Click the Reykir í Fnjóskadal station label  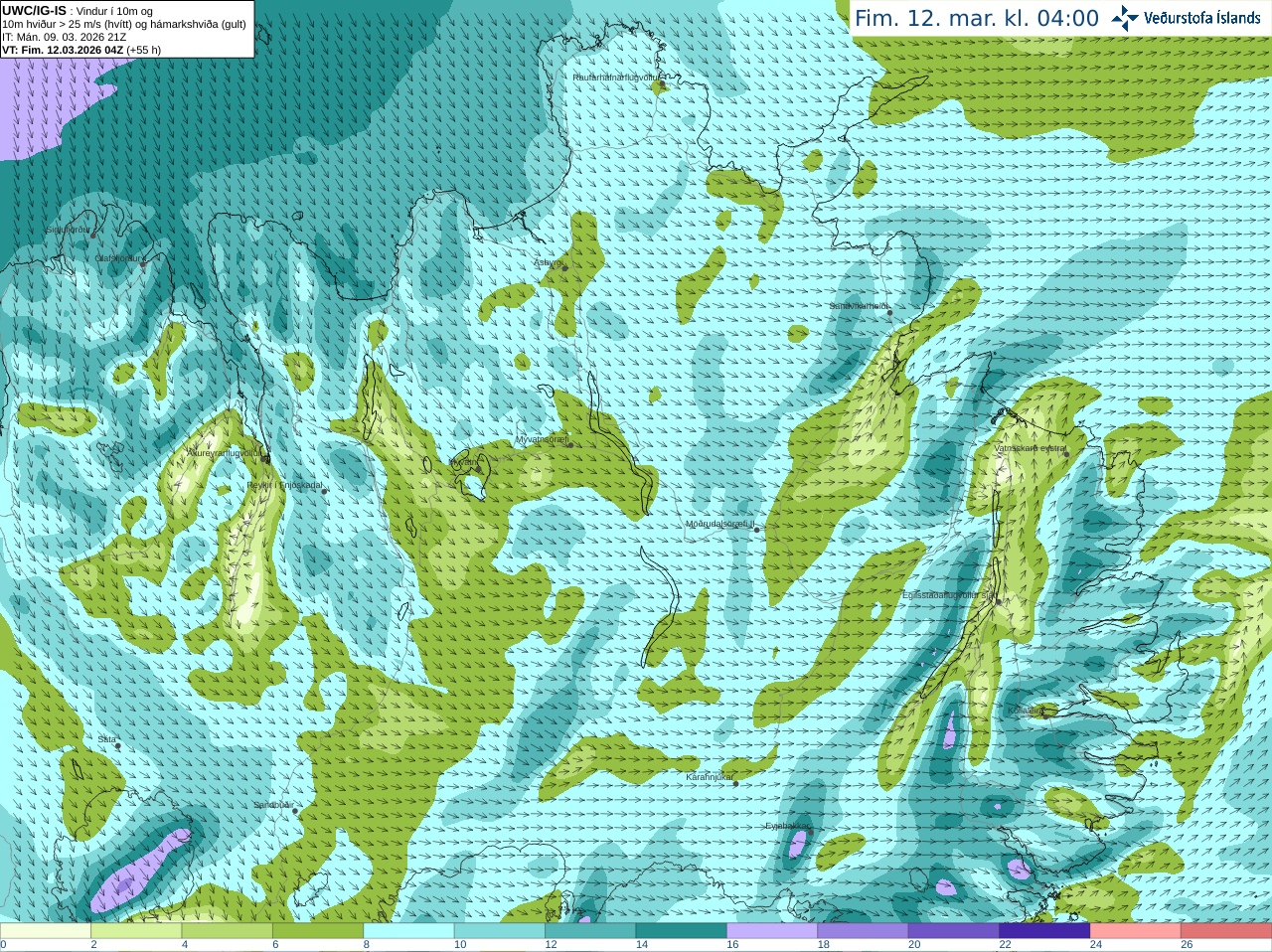(285, 485)
